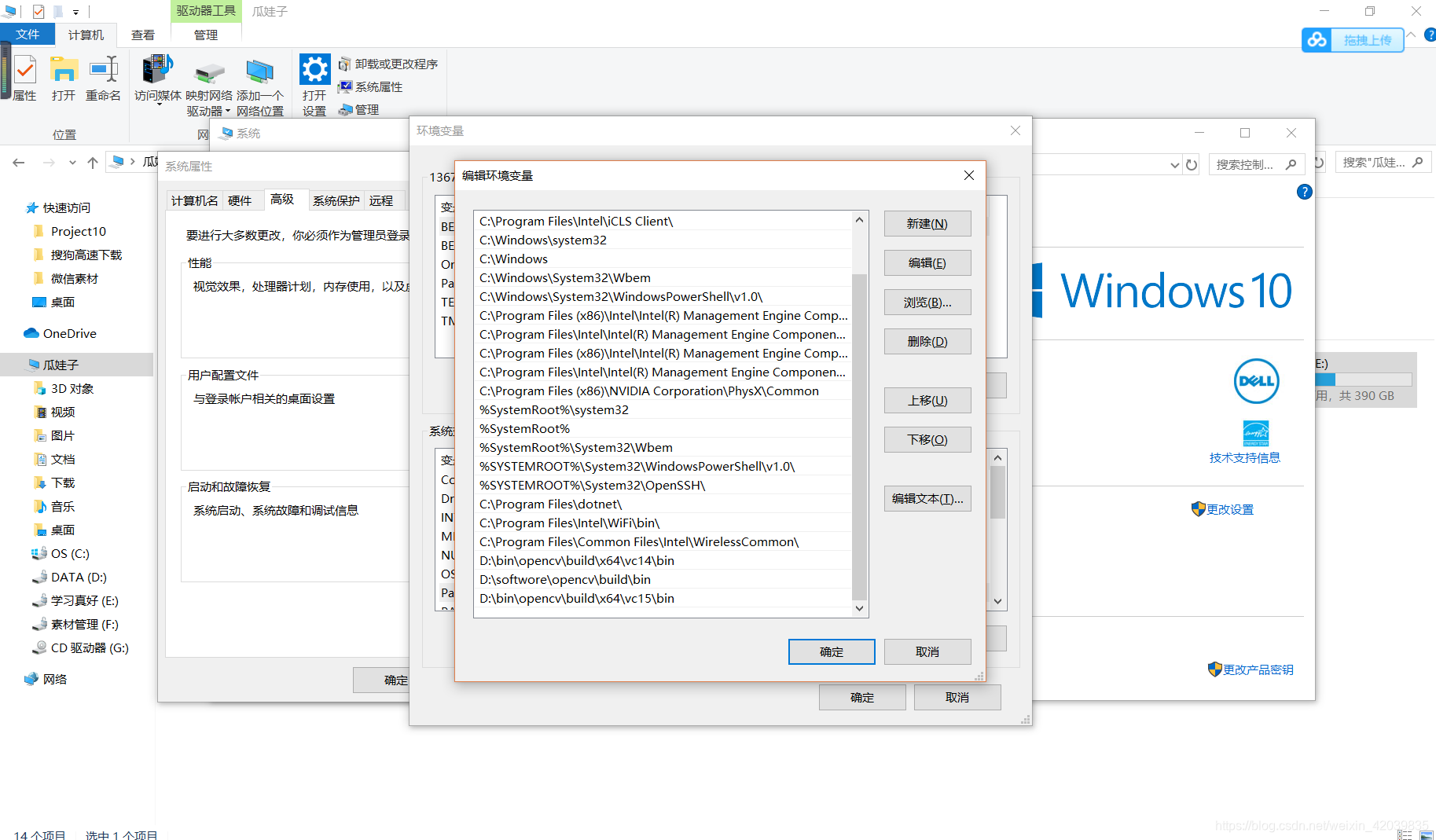Click the Move Up (U) button

point(927,401)
